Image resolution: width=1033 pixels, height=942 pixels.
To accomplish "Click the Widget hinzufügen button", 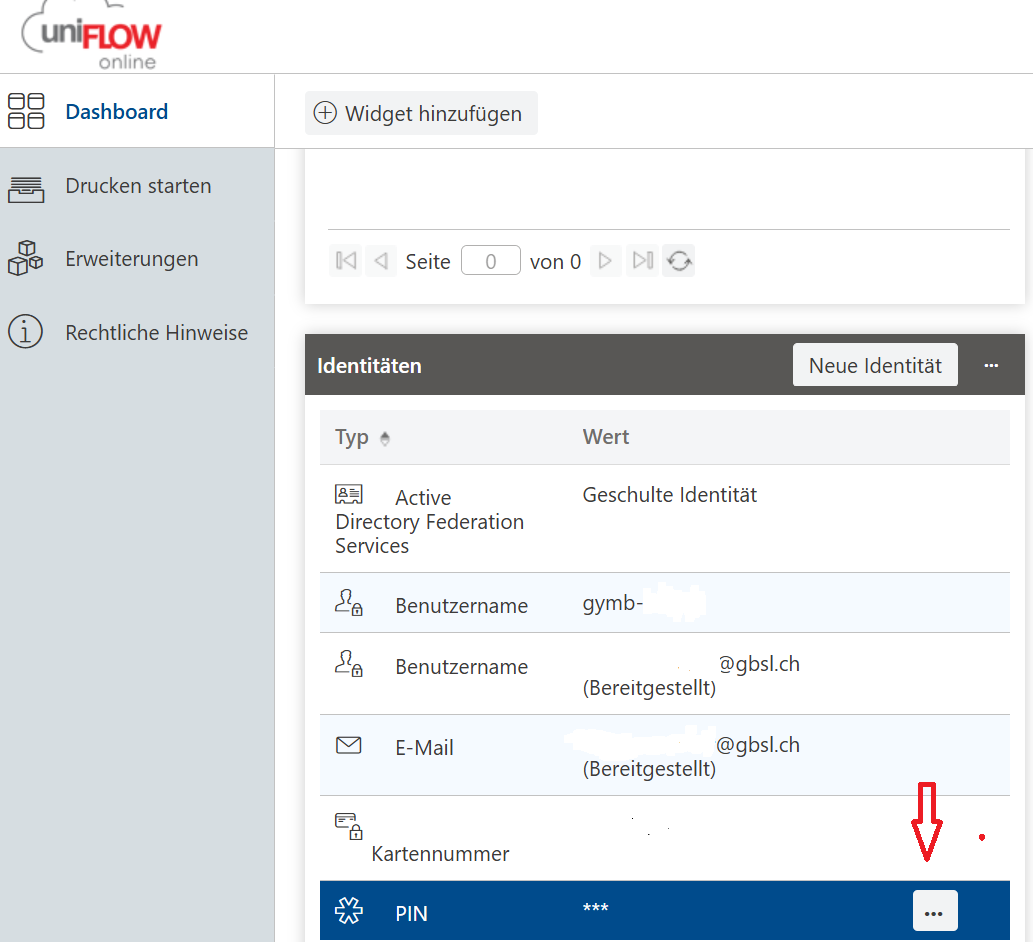I will [x=420, y=114].
